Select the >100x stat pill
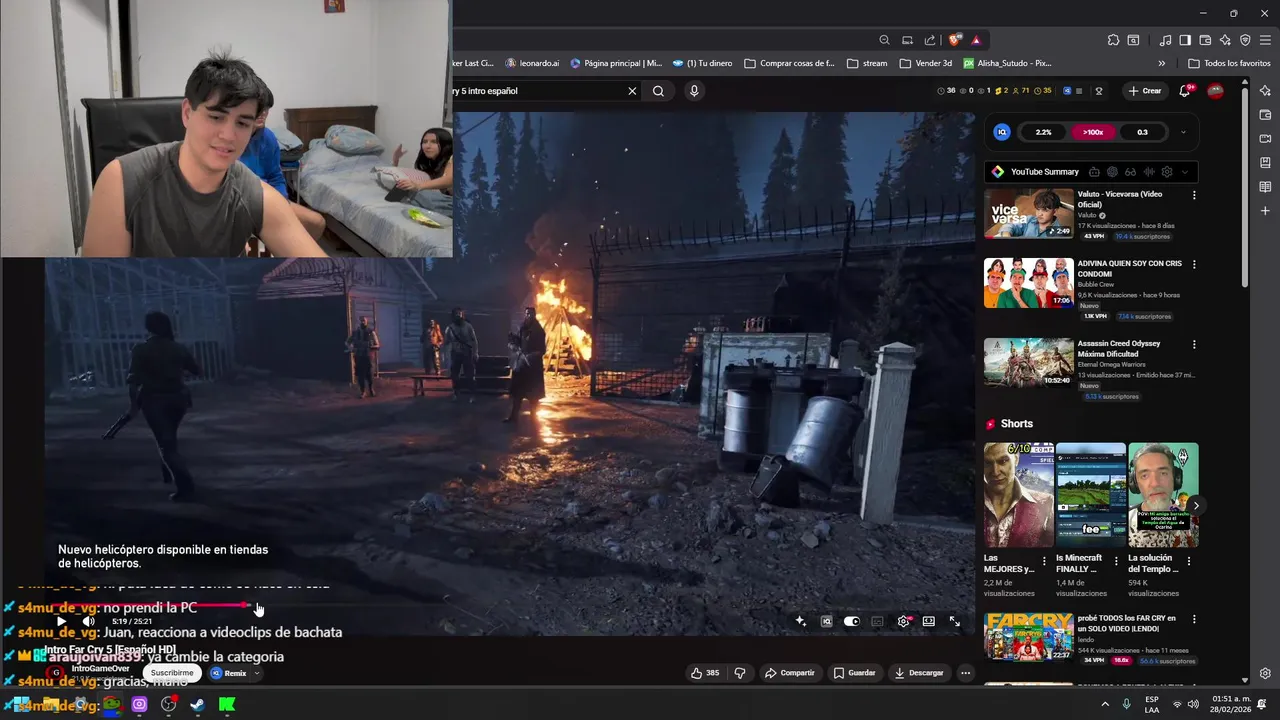 point(1093,132)
